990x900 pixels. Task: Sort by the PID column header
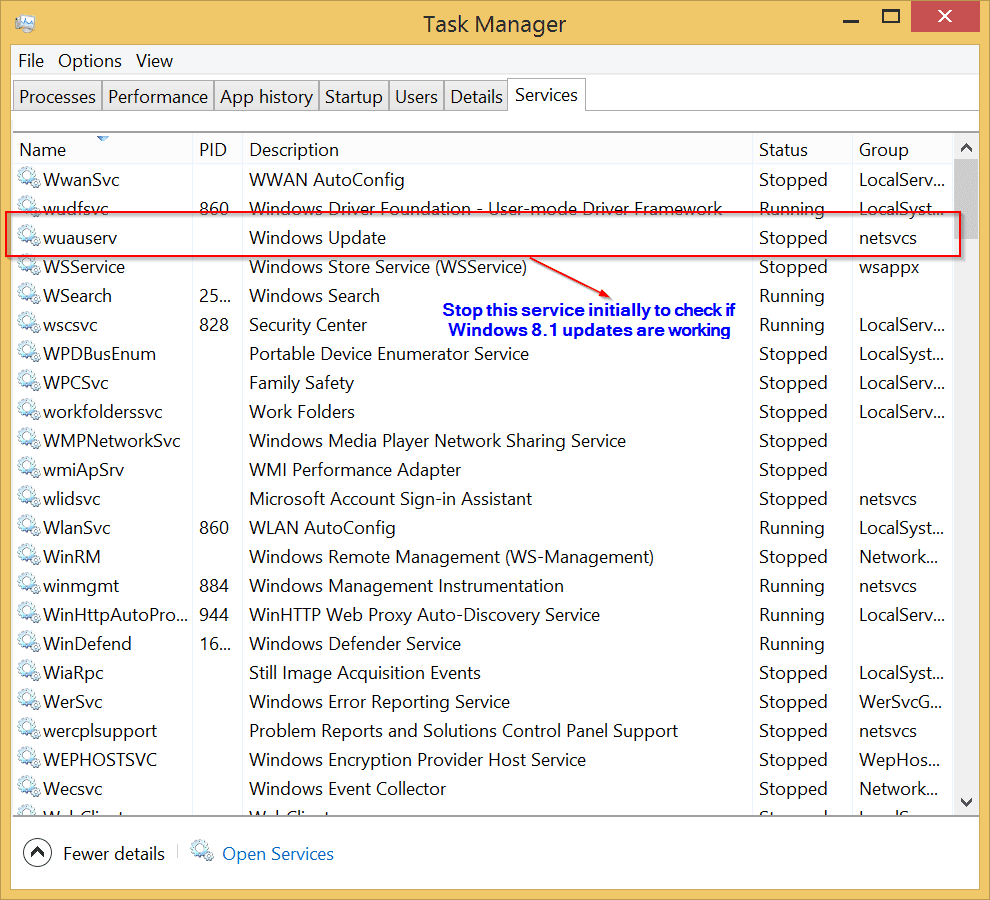point(213,150)
